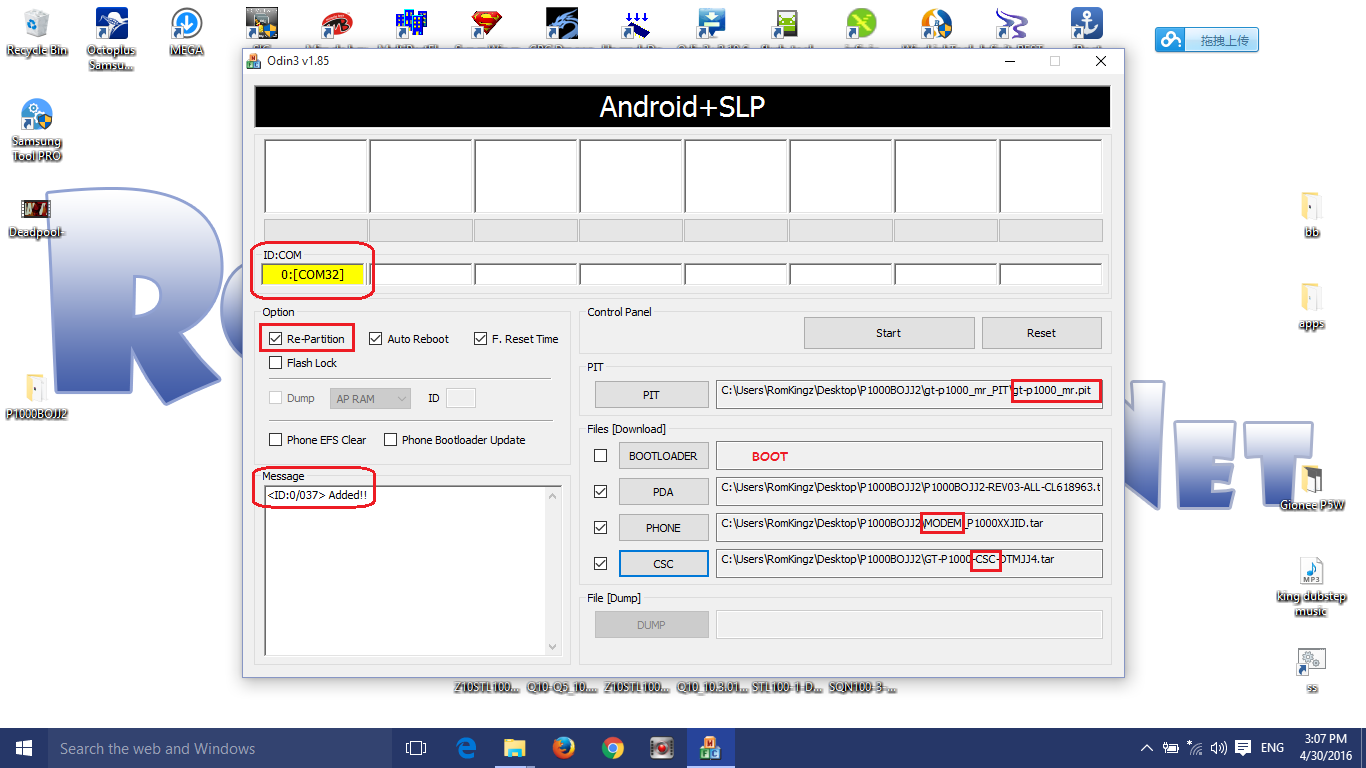Select the blue dragon logo desktop shortcut
Screen dimensions: 1366x768
(562, 24)
